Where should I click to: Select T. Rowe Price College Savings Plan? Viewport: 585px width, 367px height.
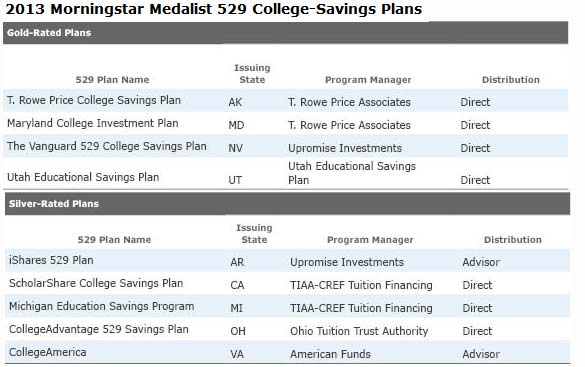[94, 100]
